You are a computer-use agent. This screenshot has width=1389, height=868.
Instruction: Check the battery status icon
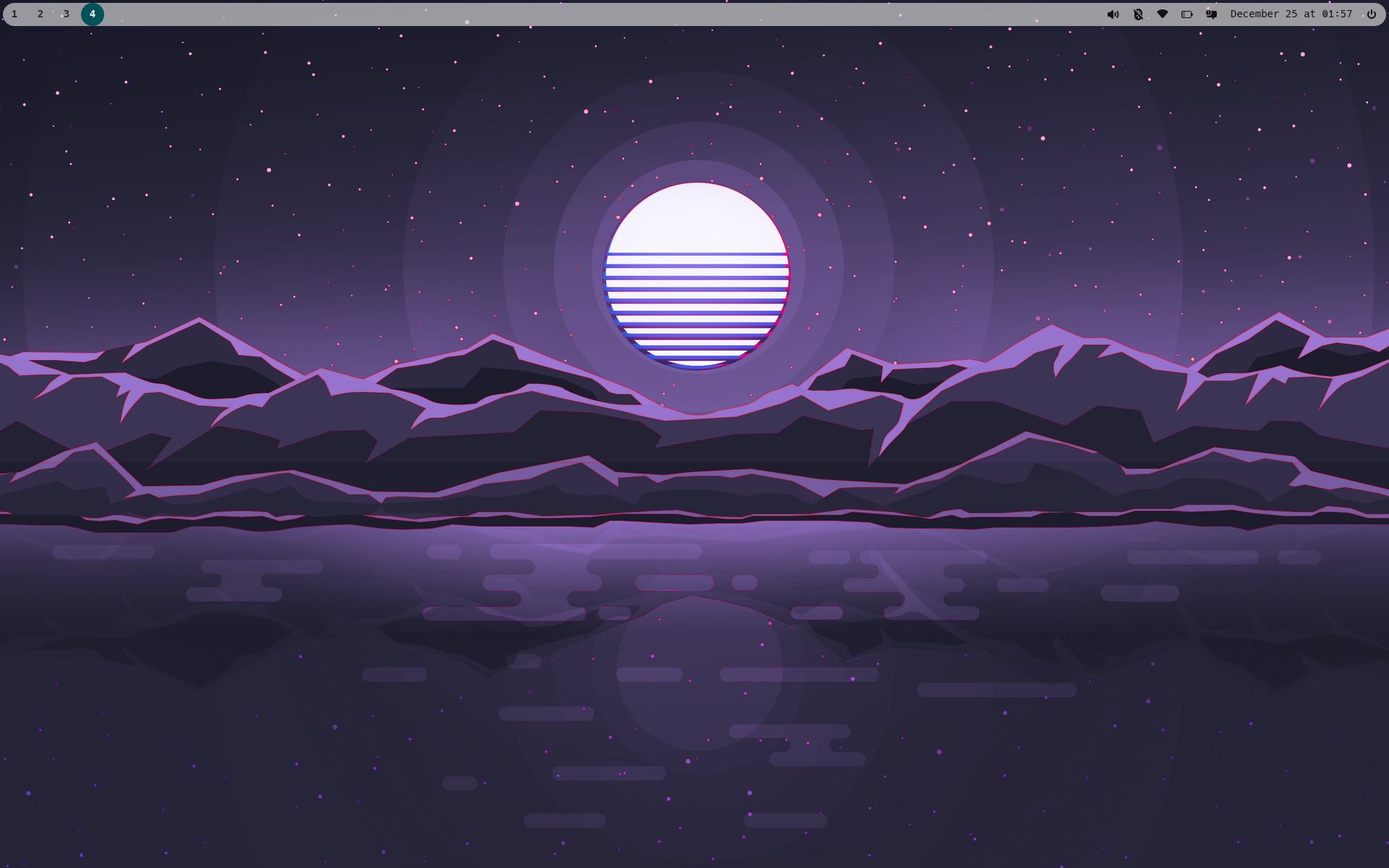coord(1187,14)
